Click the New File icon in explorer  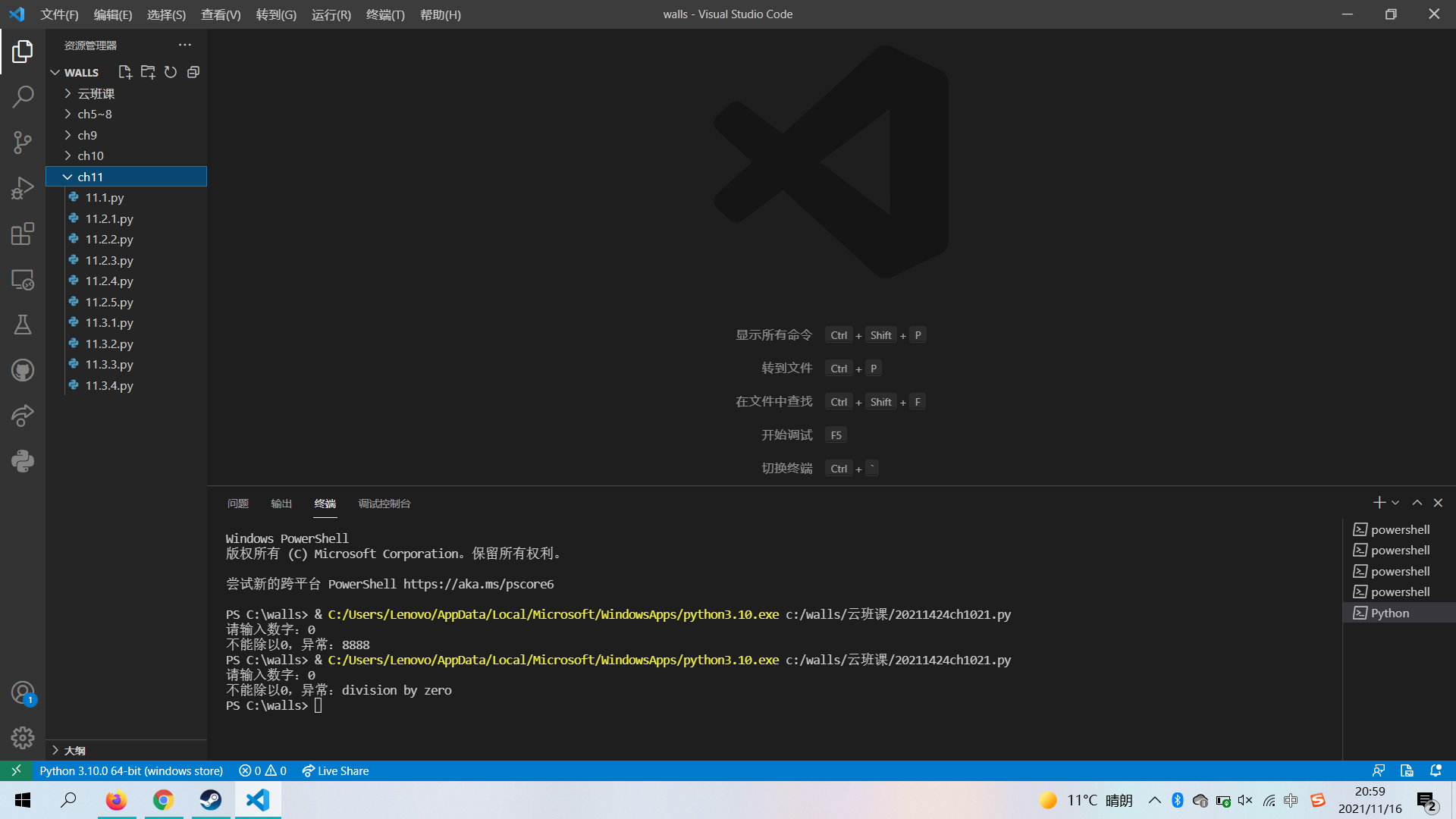tap(125, 72)
